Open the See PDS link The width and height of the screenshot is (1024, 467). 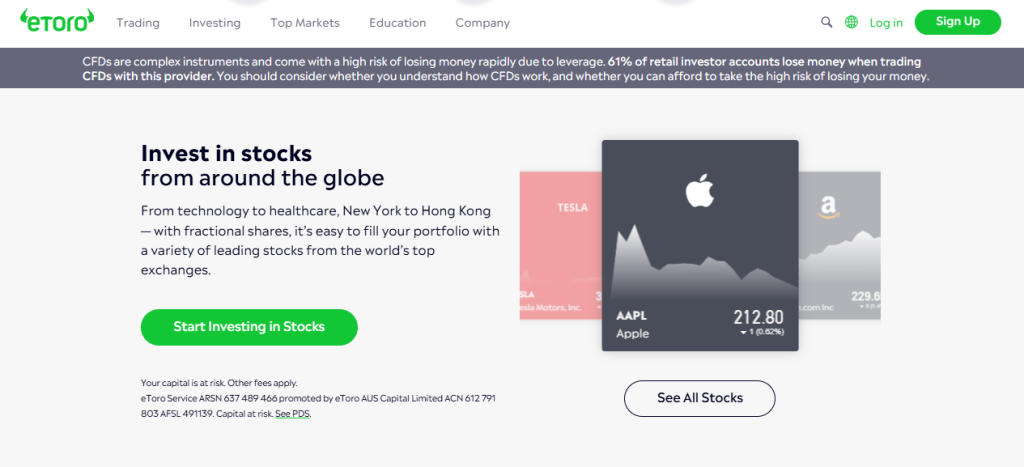293,414
